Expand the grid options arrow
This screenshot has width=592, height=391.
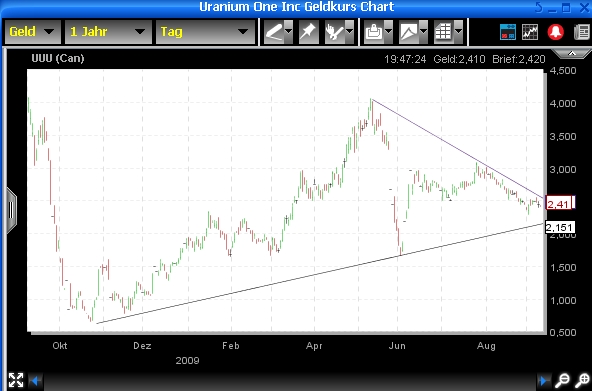coord(458,32)
